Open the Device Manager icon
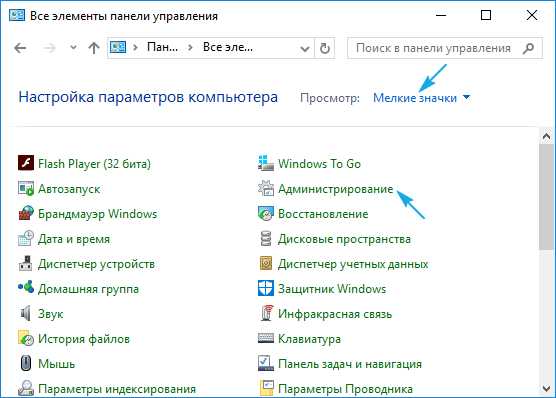The image size is (556, 398). coord(26,264)
